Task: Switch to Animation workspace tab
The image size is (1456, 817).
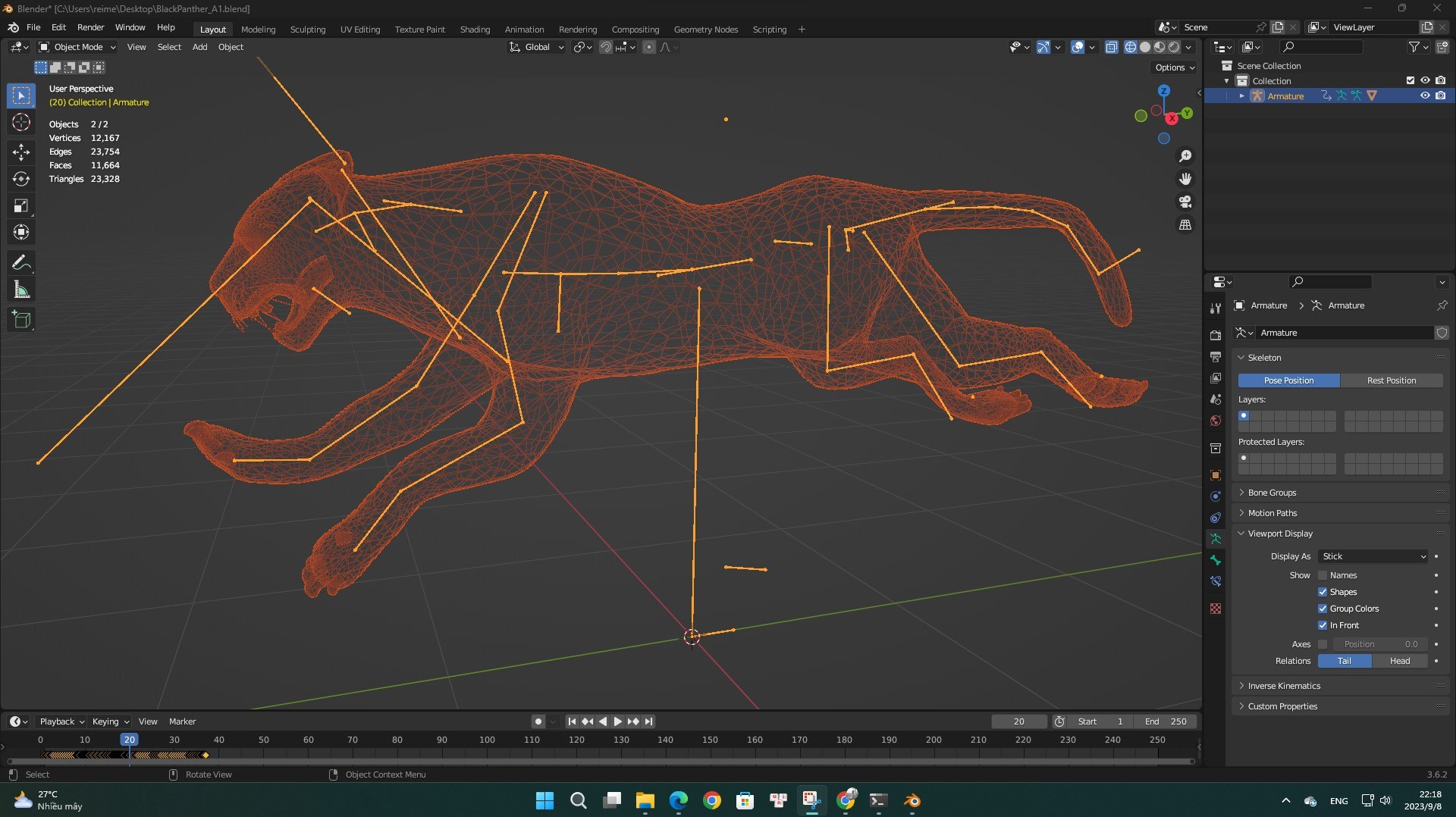Action: click(524, 30)
